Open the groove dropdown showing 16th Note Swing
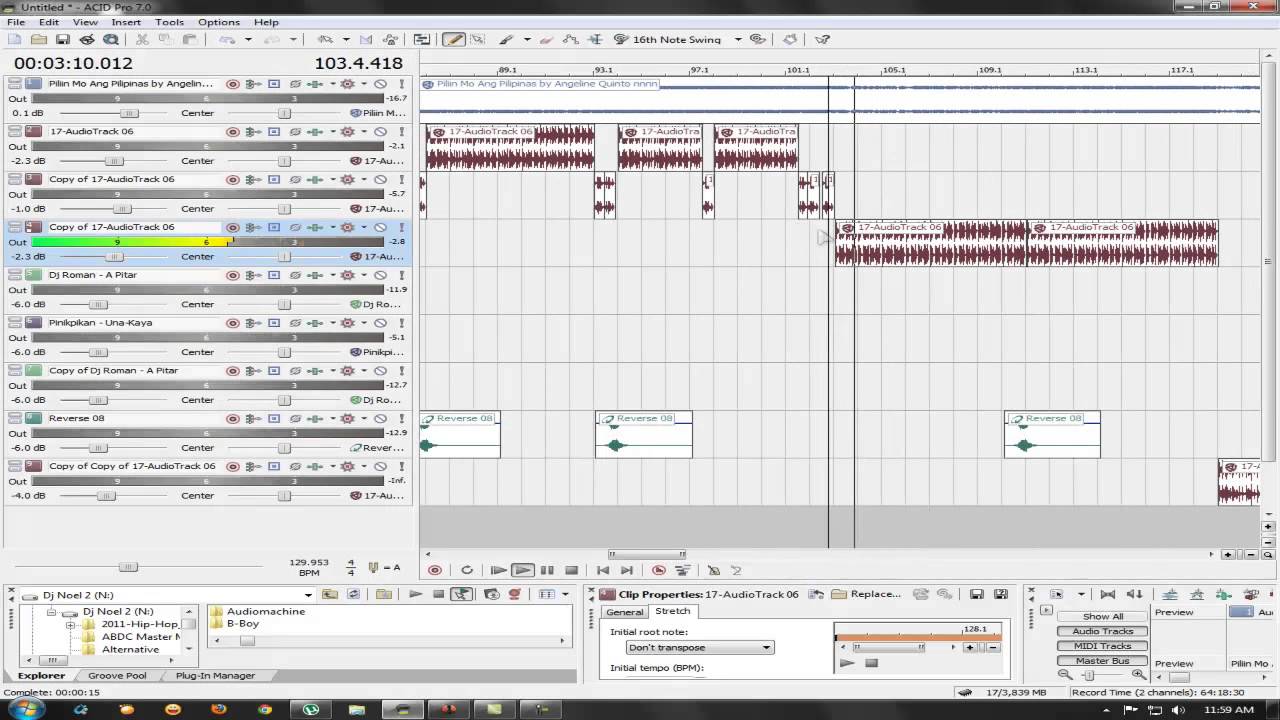Image resolution: width=1280 pixels, height=720 pixels. pyautogui.click(x=738, y=40)
